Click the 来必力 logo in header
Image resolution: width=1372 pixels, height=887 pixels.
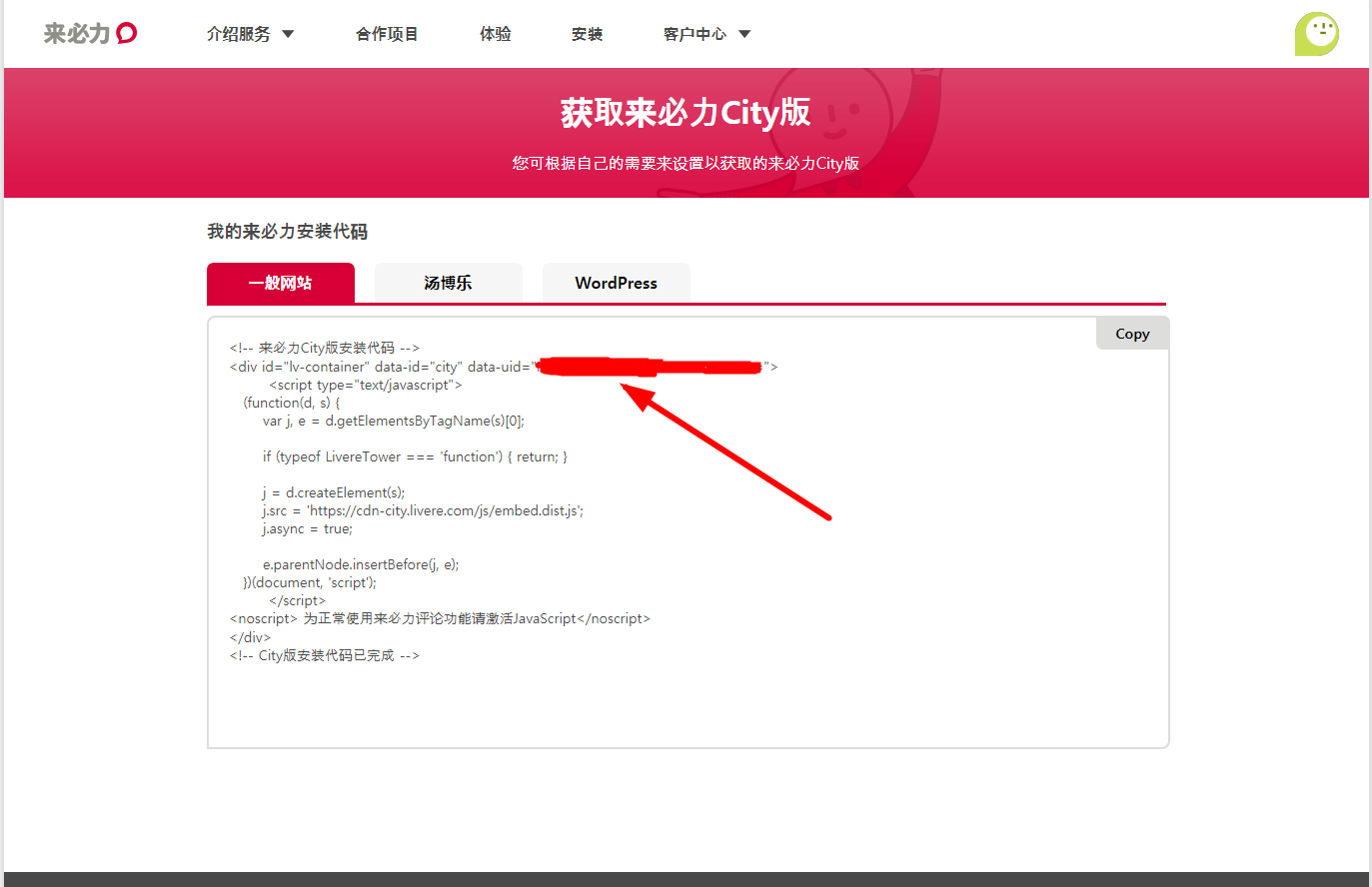click(90, 34)
